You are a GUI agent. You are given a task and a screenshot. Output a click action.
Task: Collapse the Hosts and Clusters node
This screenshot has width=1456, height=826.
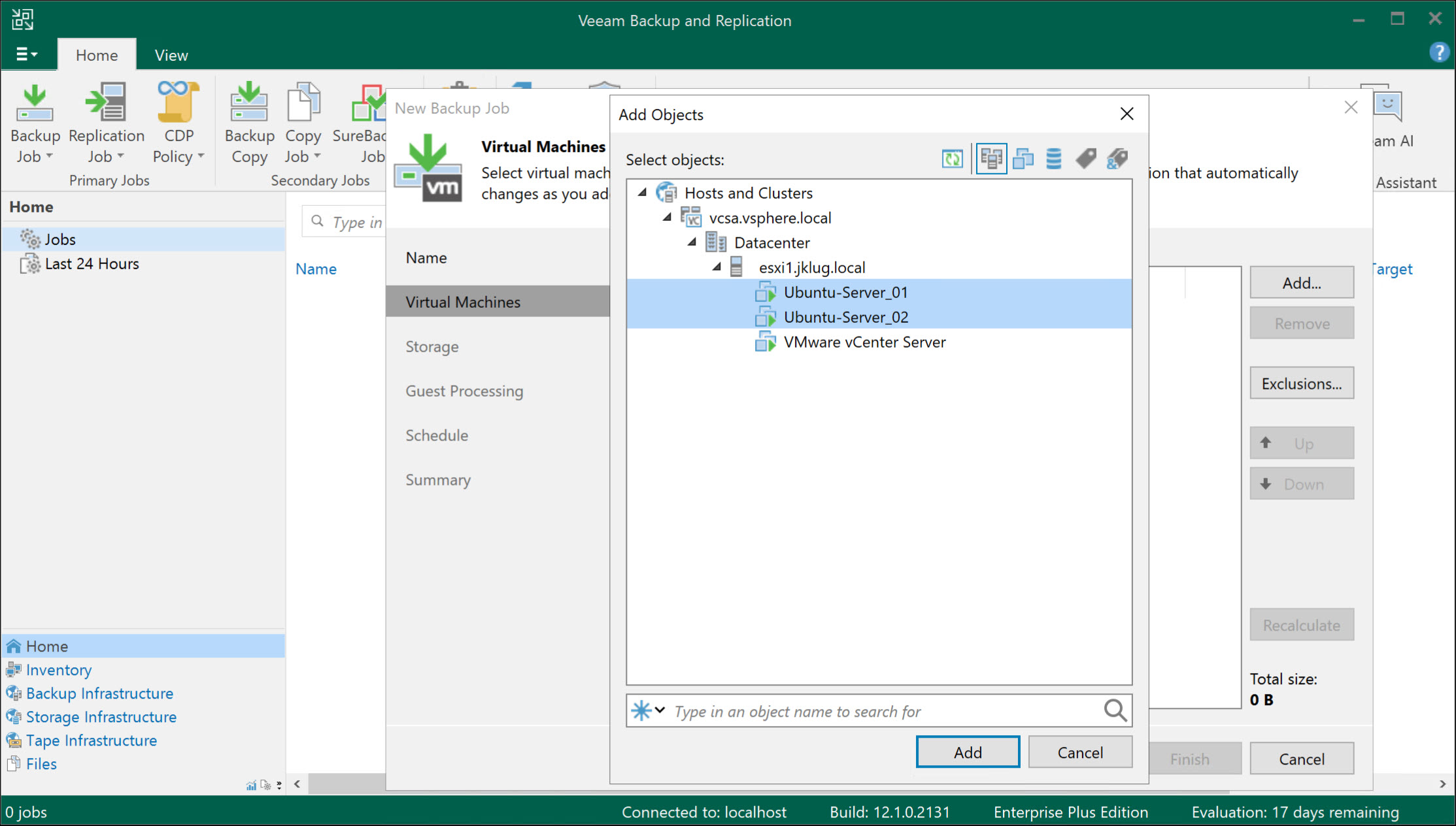(x=643, y=192)
